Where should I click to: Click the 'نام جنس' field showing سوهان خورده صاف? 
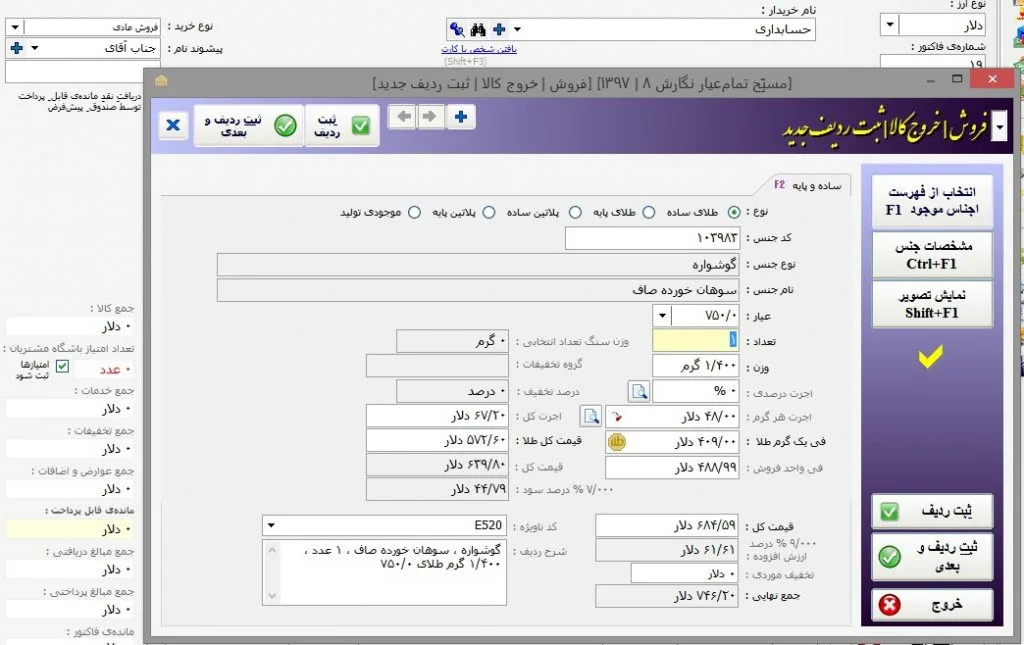pos(478,290)
